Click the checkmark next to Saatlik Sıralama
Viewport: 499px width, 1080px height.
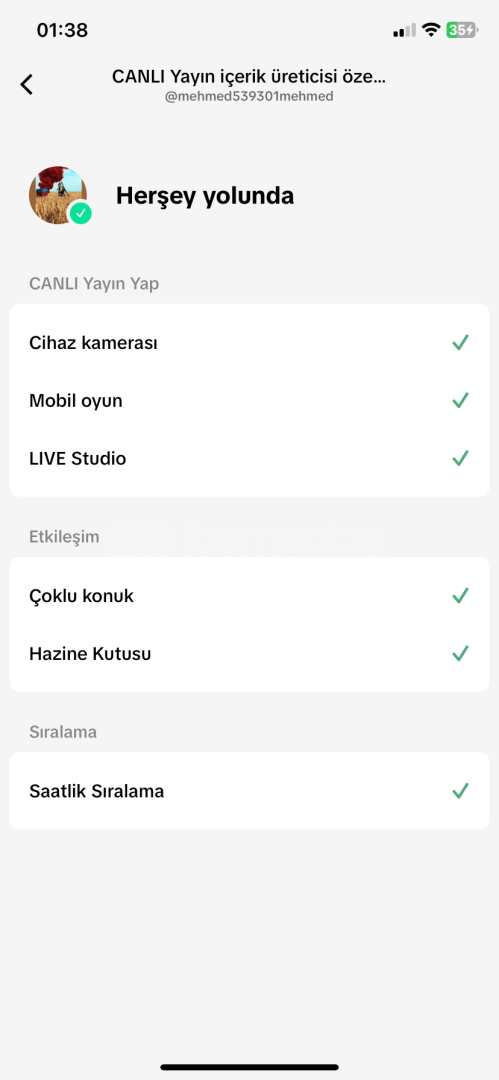(x=460, y=791)
